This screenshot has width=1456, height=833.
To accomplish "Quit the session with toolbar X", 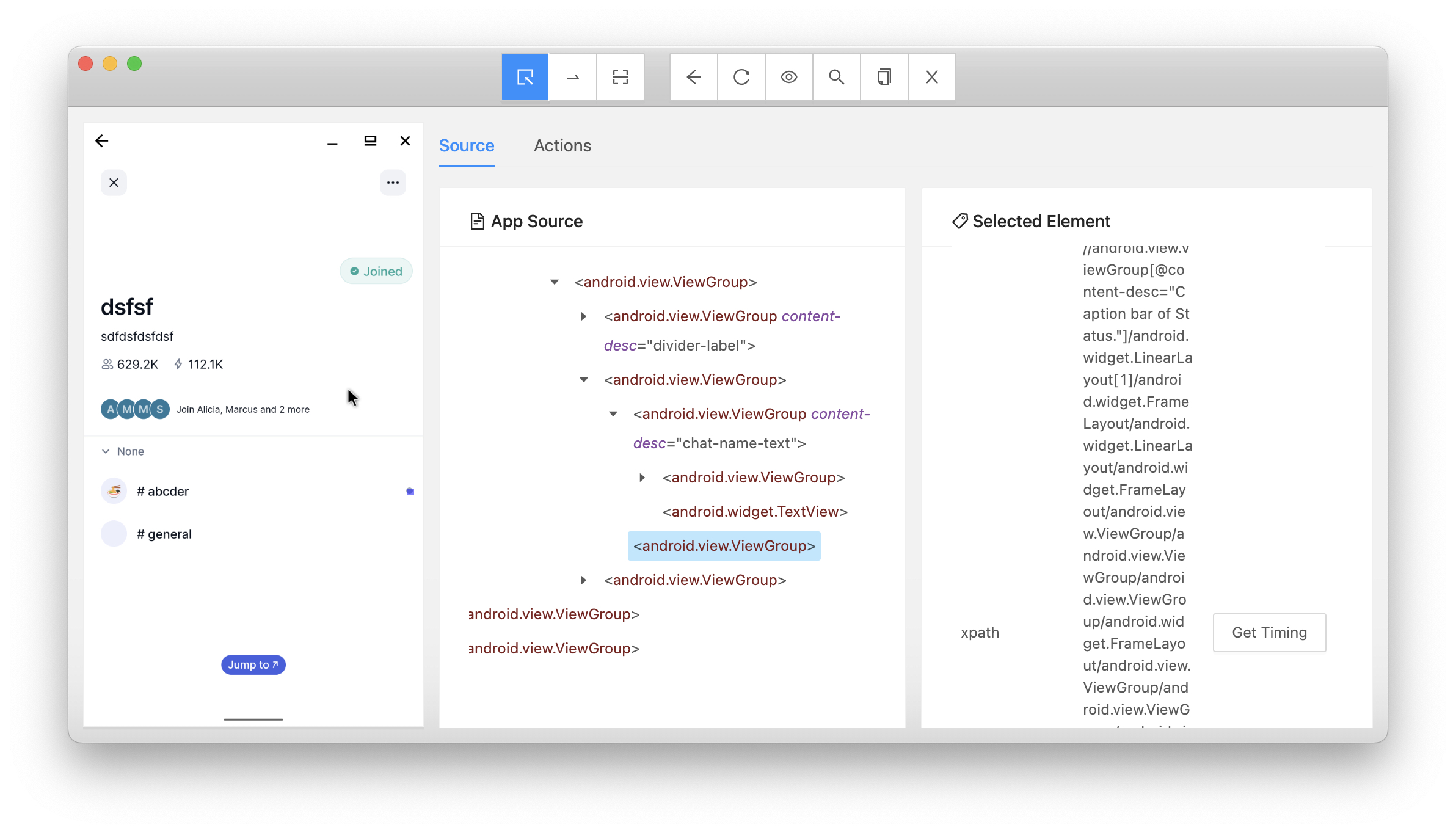I will tap(931, 77).
